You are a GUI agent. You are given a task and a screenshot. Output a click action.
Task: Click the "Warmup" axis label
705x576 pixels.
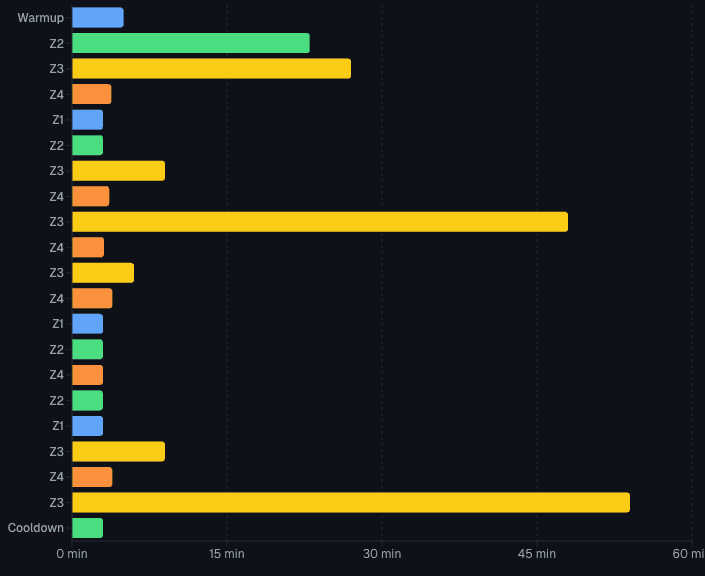pos(40,18)
